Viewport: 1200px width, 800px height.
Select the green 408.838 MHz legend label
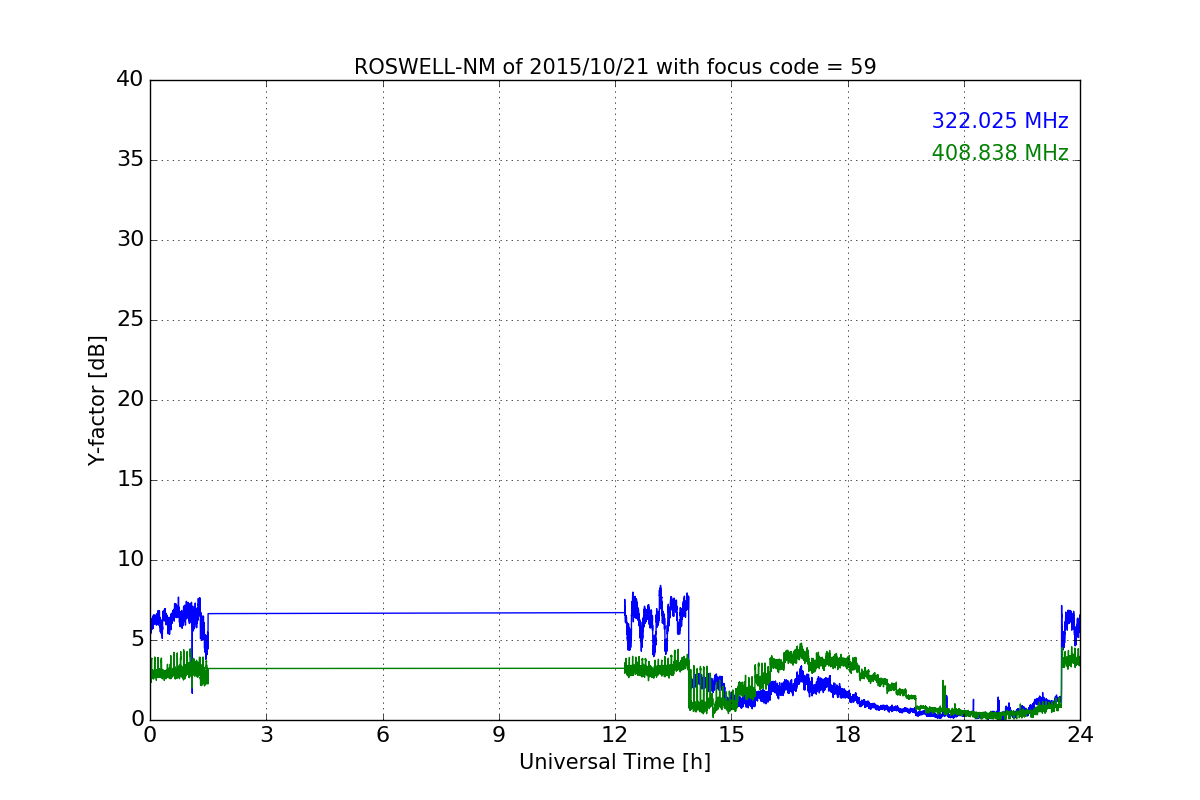coord(1000,153)
